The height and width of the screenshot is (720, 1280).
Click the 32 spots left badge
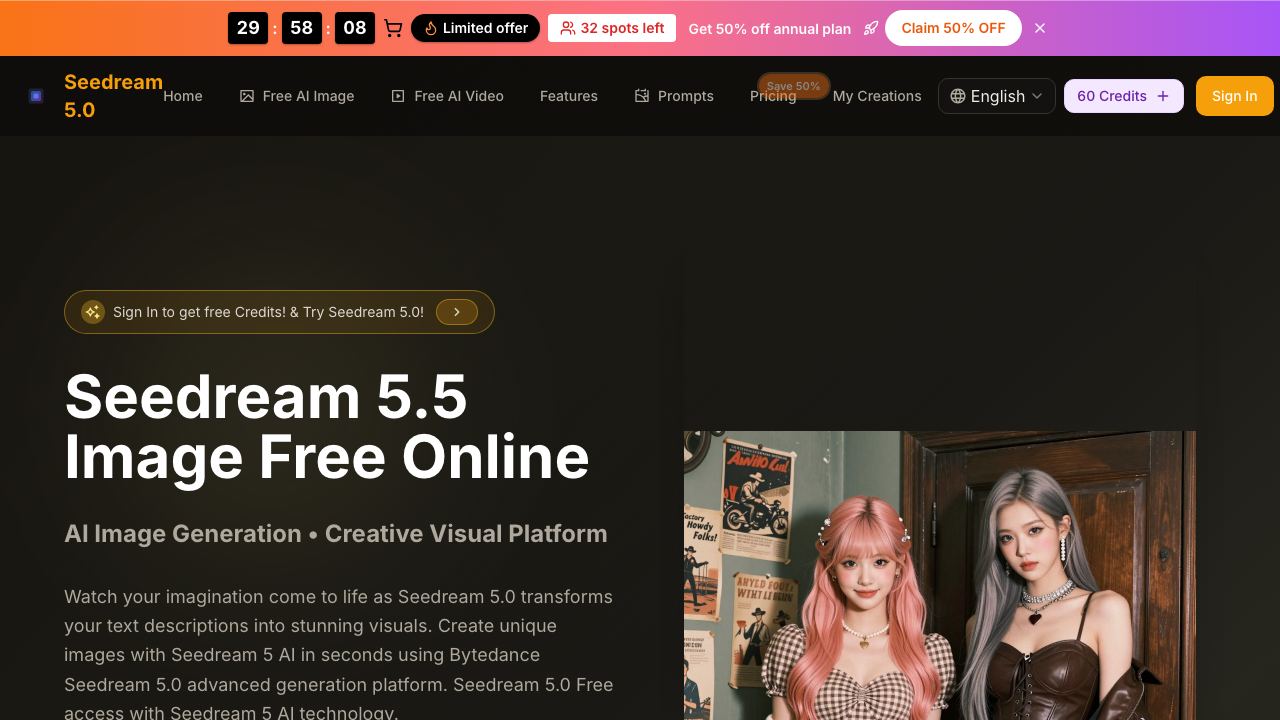pyautogui.click(x=612, y=28)
